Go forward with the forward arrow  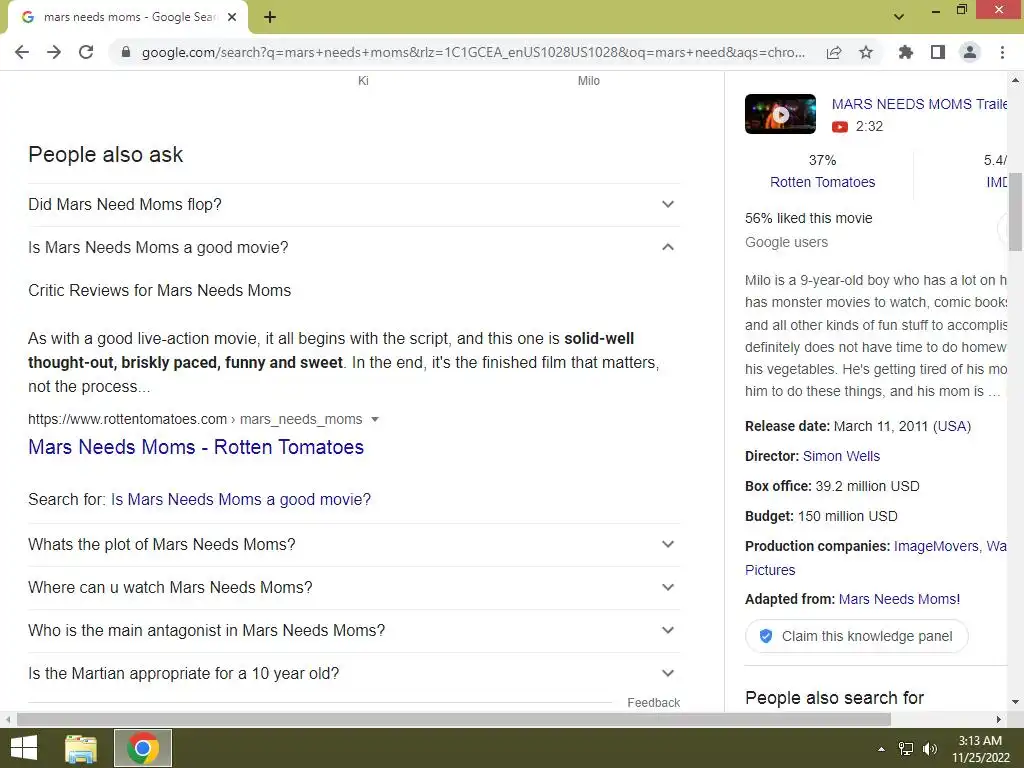point(54,52)
